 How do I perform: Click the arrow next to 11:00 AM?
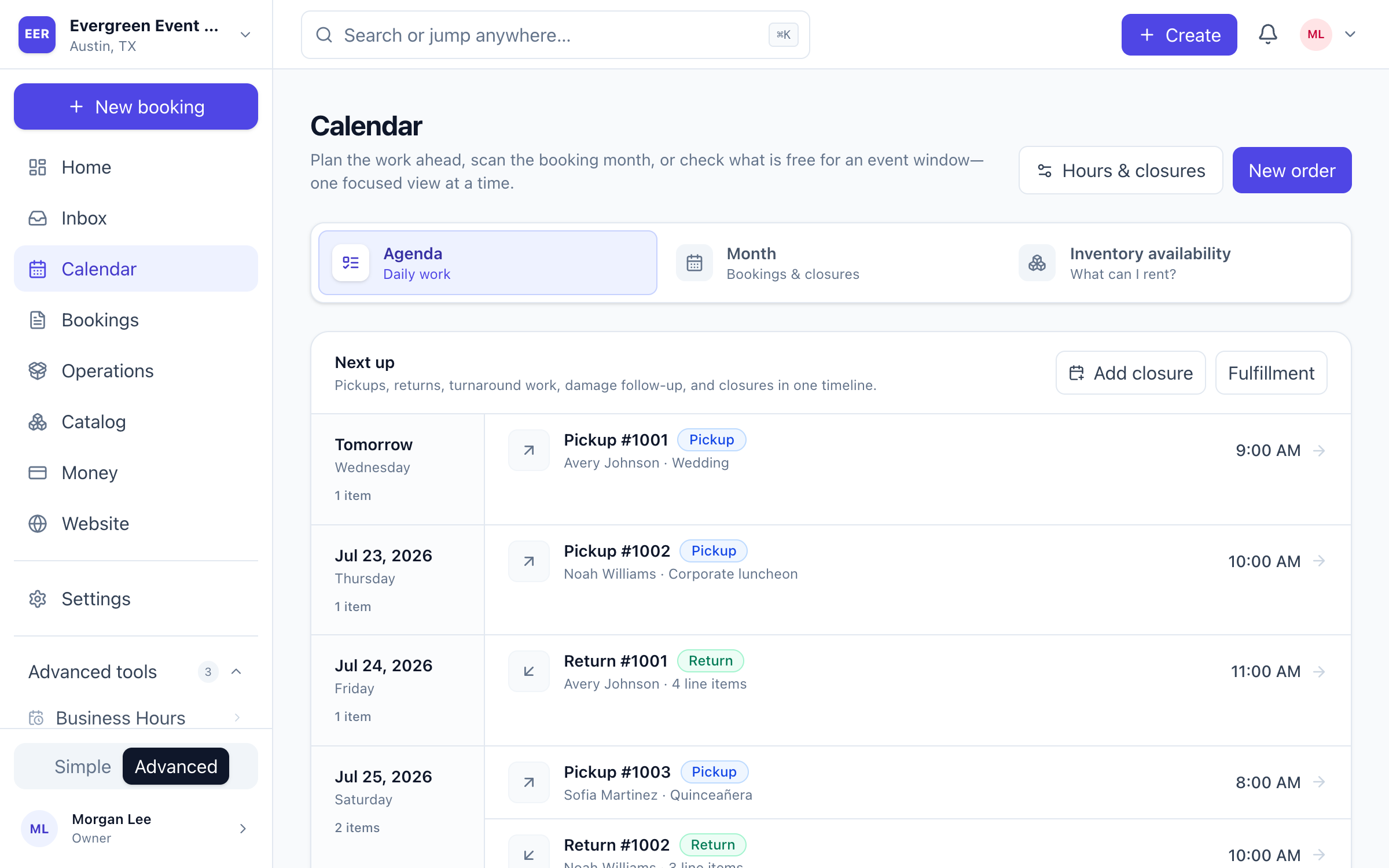1319,671
